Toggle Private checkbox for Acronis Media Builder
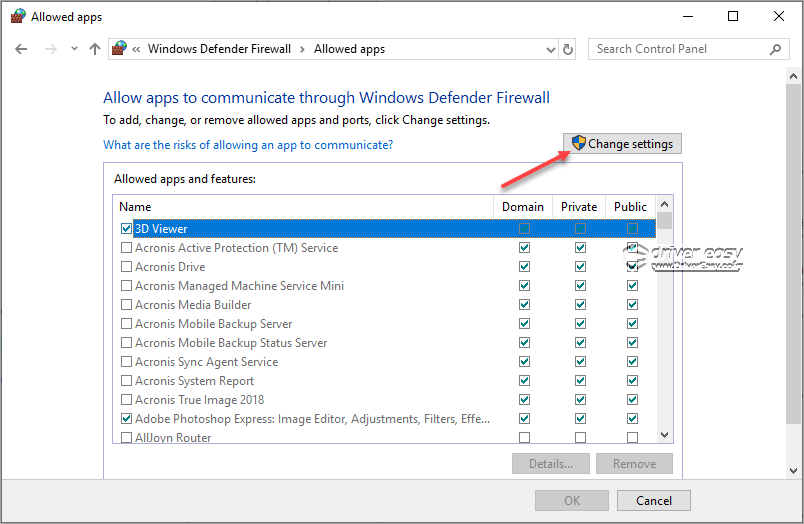The height and width of the screenshot is (524, 804). 580,305
